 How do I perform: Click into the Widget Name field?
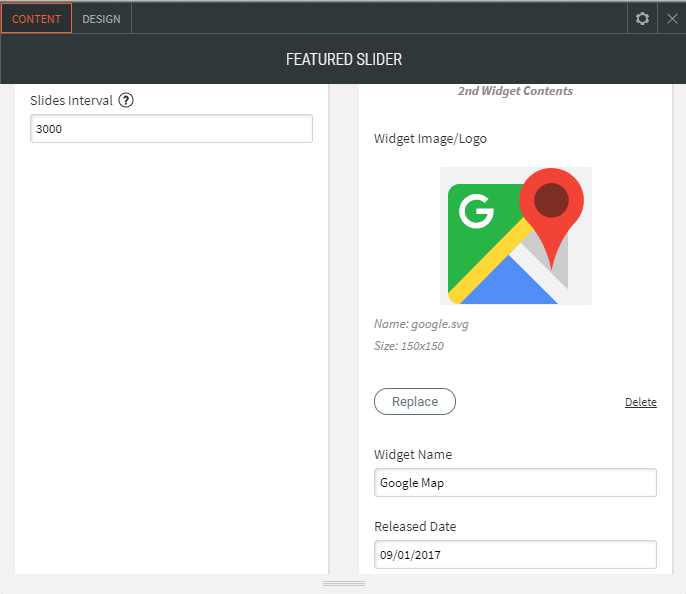[x=515, y=483]
